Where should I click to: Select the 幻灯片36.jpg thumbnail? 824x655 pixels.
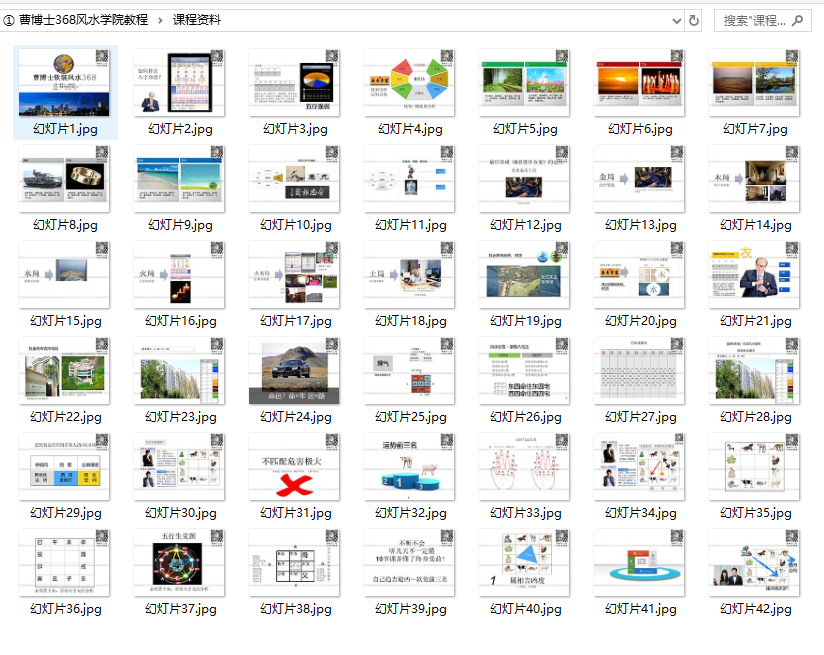pyautogui.click(x=64, y=564)
